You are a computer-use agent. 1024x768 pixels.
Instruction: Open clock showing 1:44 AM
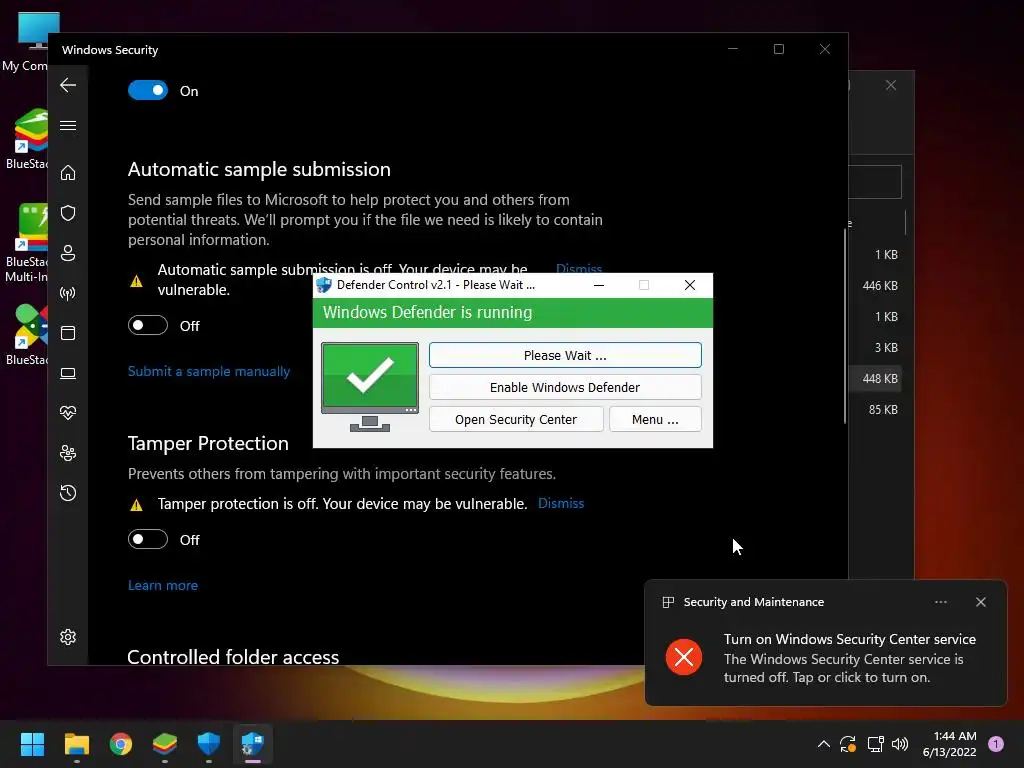click(x=949, y=744)
